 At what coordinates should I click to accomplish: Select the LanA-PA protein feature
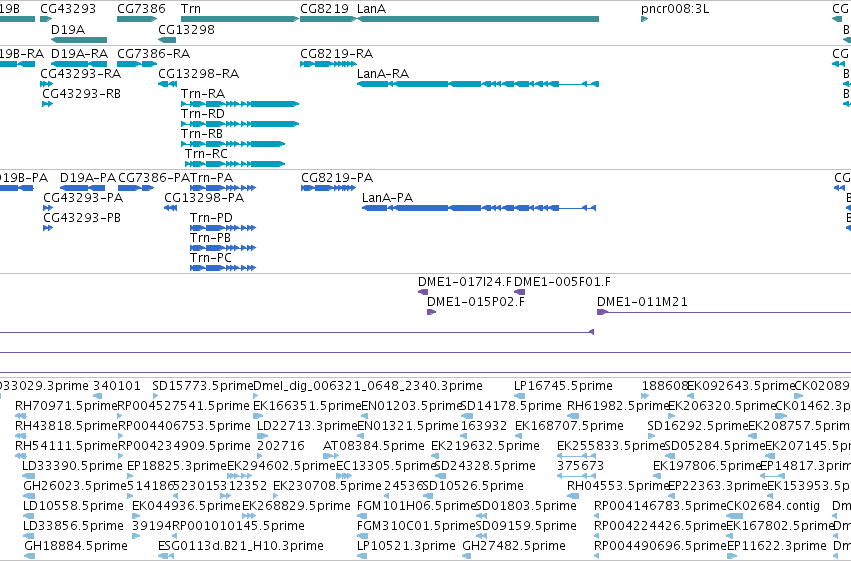[x=479, y=208]
